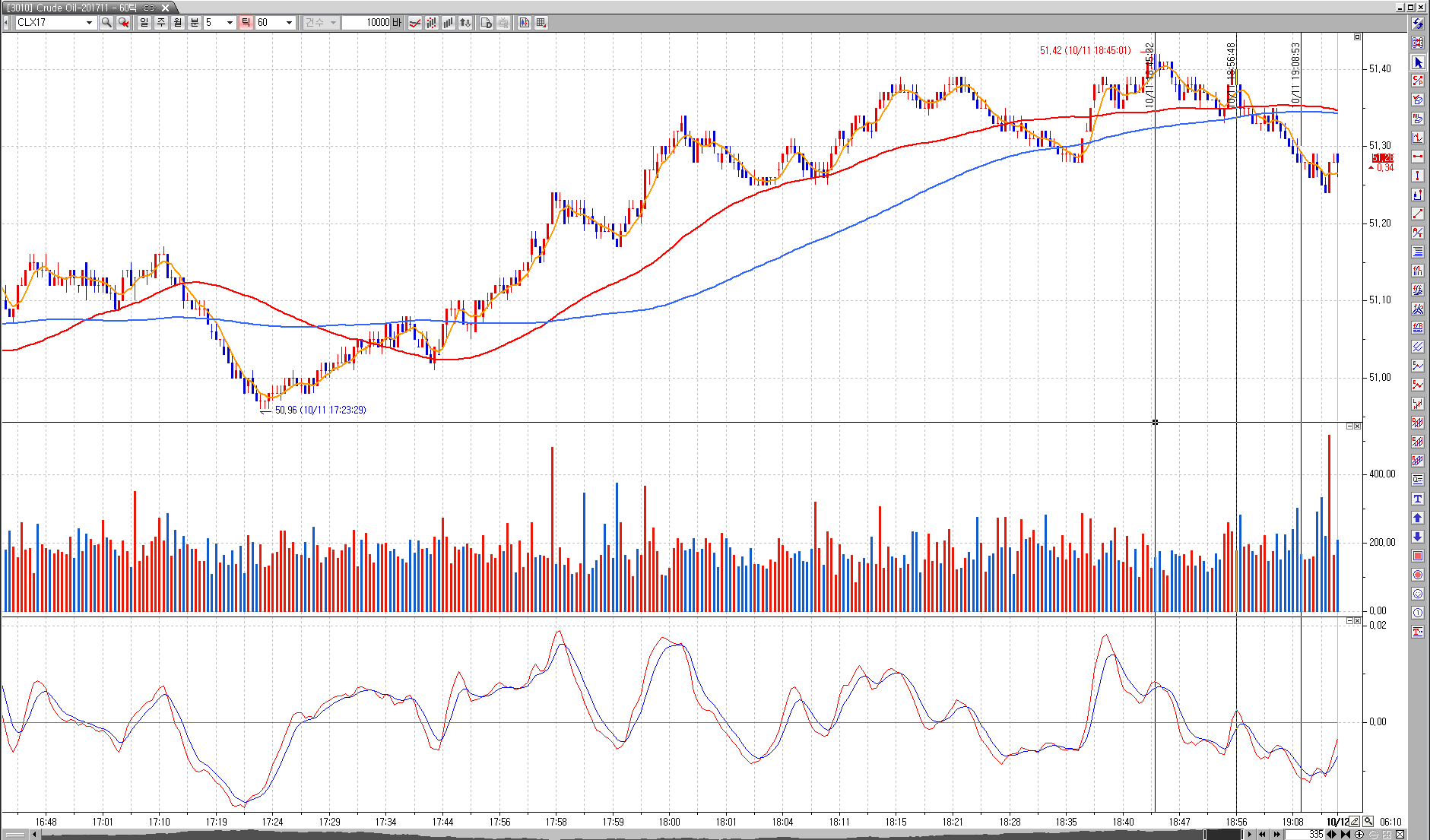This screenshot has height=840, width=1430.
Task: Close the Crude Oil-201711 tab
Action: [x=165, y=8]
